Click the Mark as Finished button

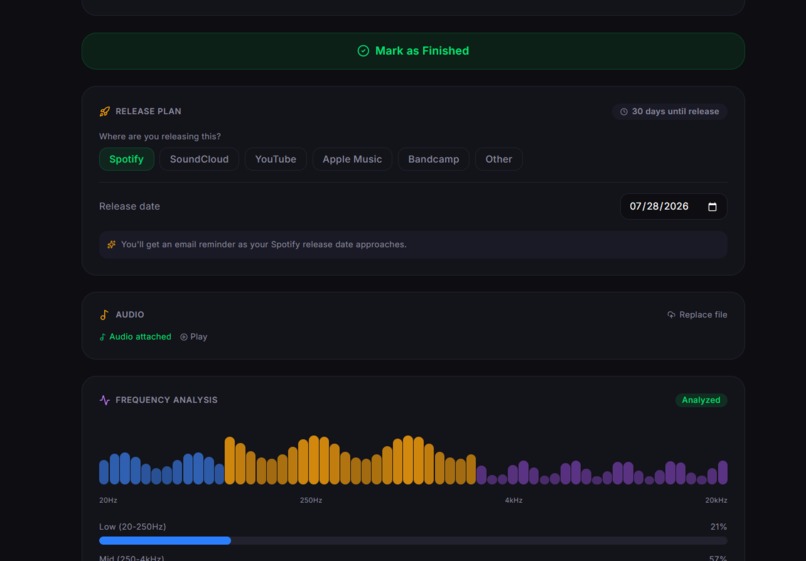tap(413, 51)
